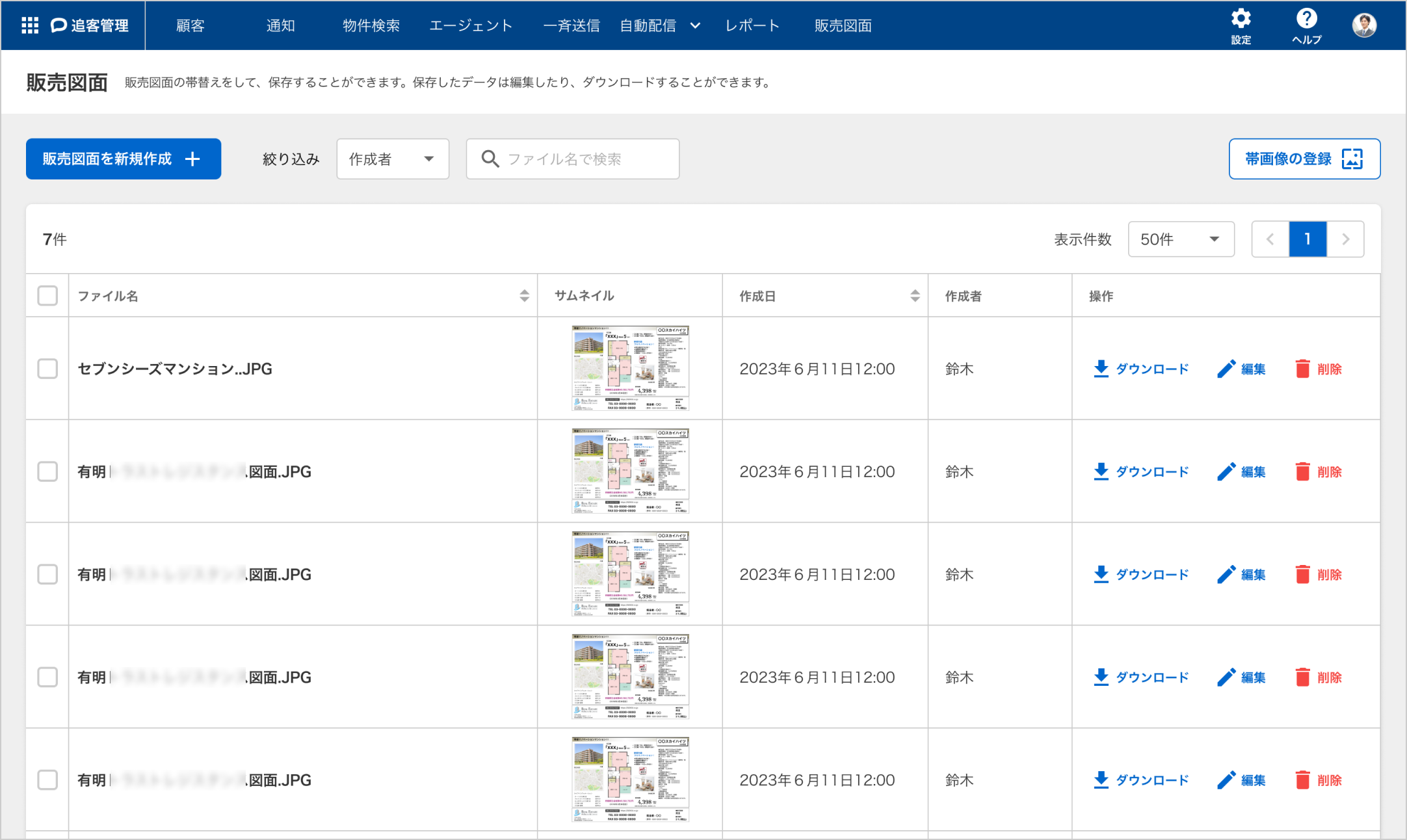Go to the 物件検索 menu
Viewport: 1407px width, 840px height.
pos(371,25)
